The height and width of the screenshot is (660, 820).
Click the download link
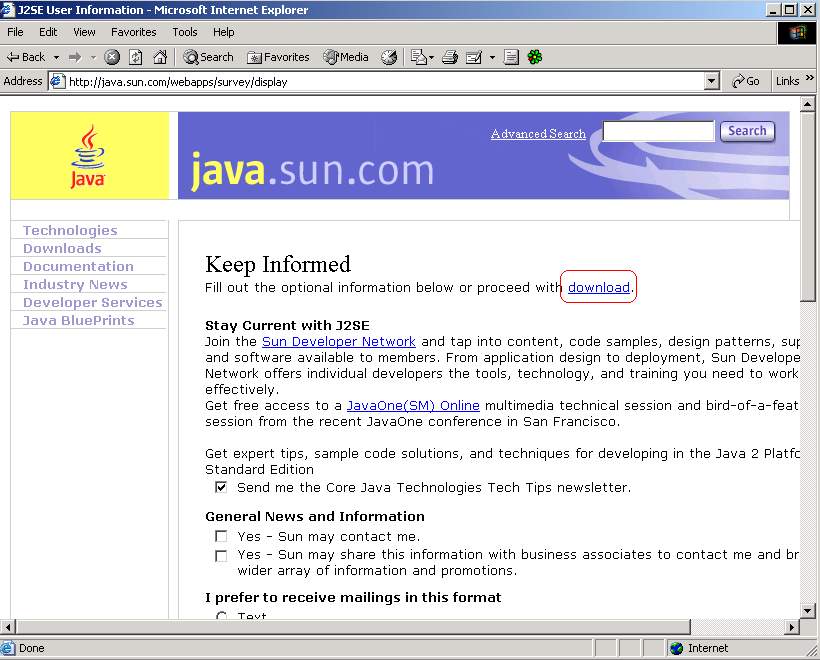click(599, 287)
